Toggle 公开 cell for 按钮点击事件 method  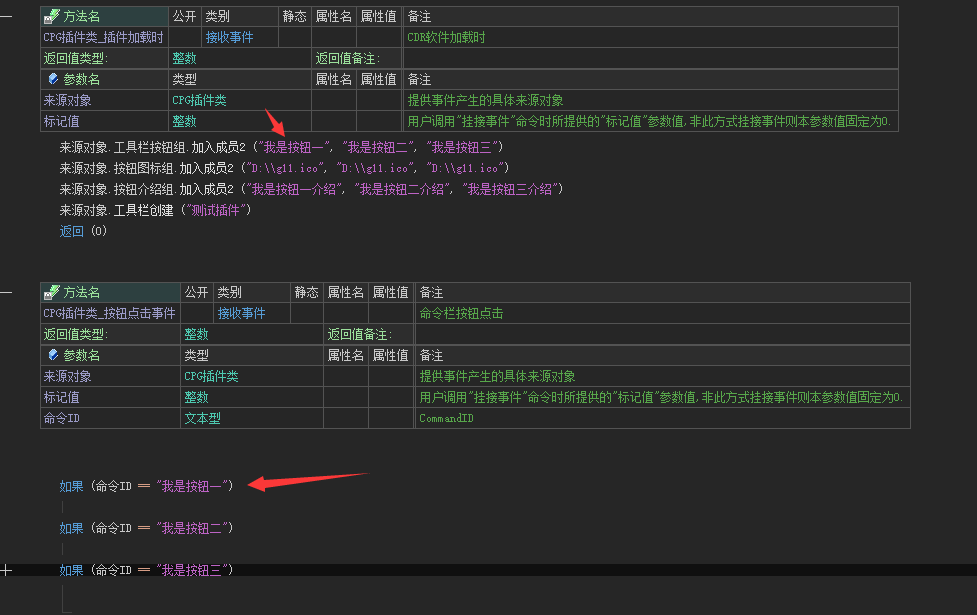(x=196, y=313)
